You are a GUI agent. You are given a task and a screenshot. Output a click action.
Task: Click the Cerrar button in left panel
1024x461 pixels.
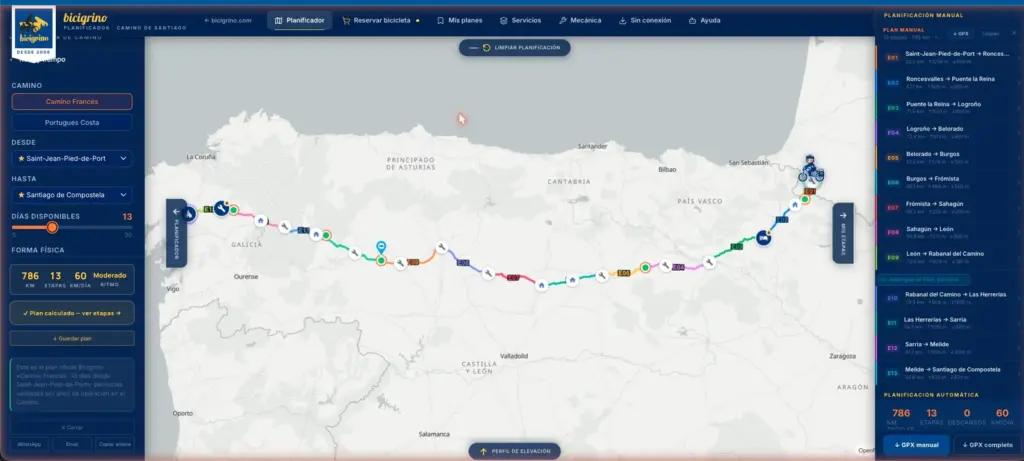(x=72, y=427)
